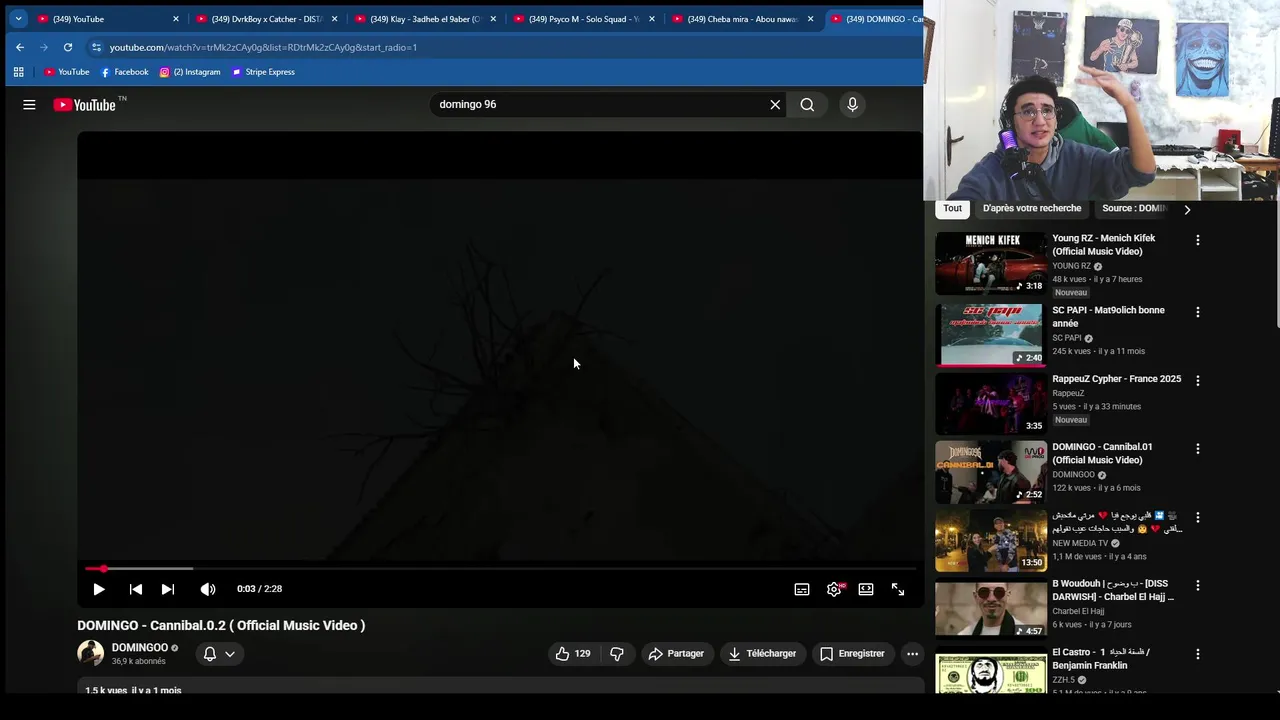This screenshot has height=720, width=1280.
Task: Open the tab search dropdown arrow
Action: tap(18, 18)
